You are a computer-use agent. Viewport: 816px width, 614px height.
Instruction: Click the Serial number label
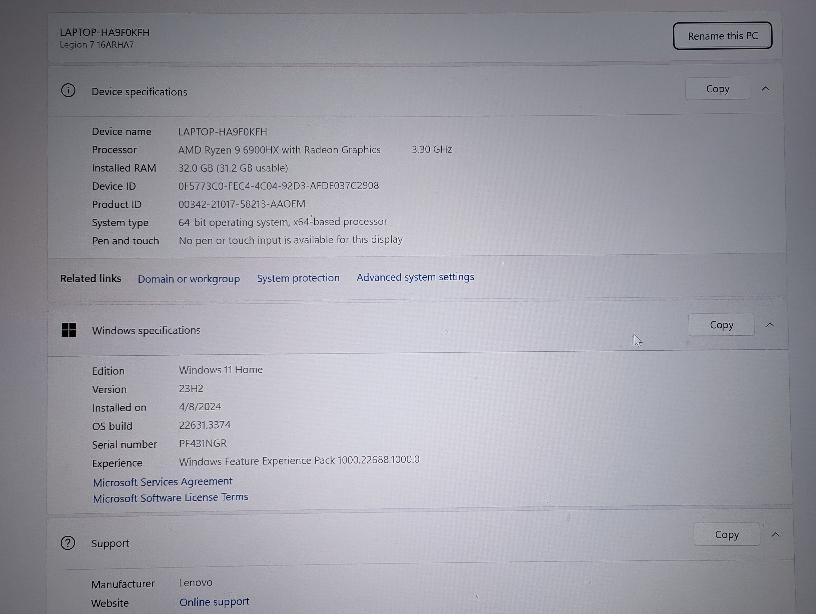click(124, 444)
